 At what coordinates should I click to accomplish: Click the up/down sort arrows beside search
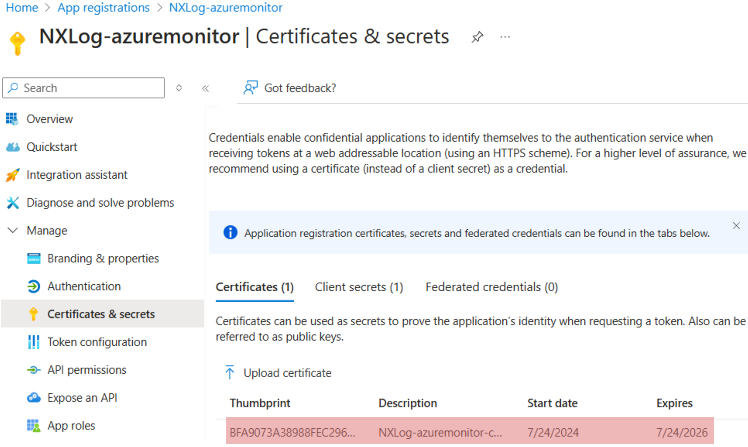coord(179,88)
